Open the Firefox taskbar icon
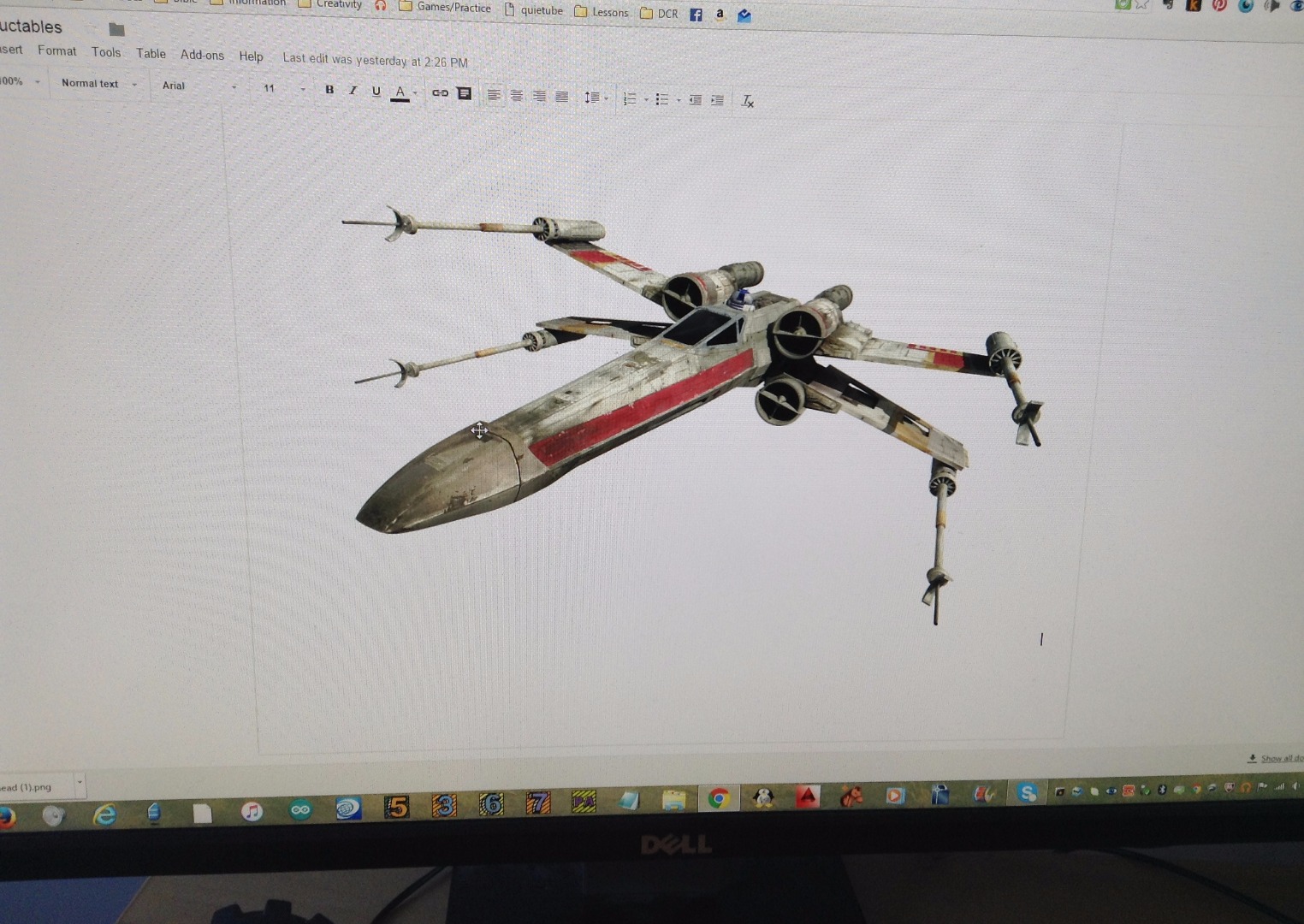This screenshot has height=924, width=1304. (x=7, y=817)
